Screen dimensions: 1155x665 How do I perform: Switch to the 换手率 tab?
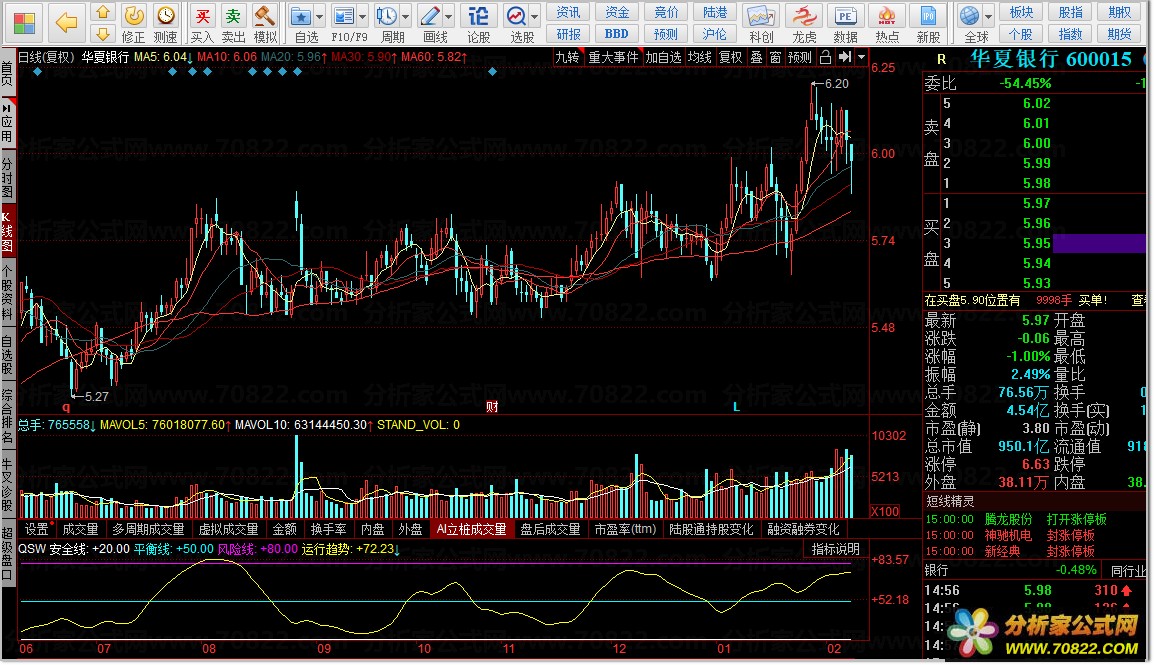(328, 529)
